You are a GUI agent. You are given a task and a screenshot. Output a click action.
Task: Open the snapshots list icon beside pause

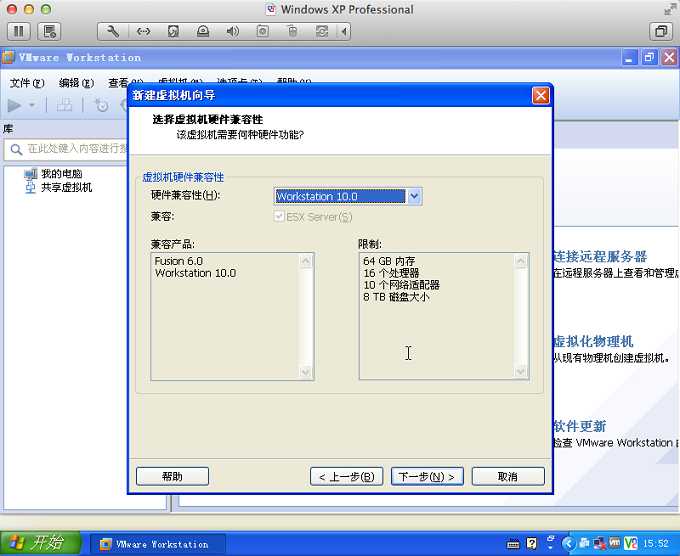[49, 31]
